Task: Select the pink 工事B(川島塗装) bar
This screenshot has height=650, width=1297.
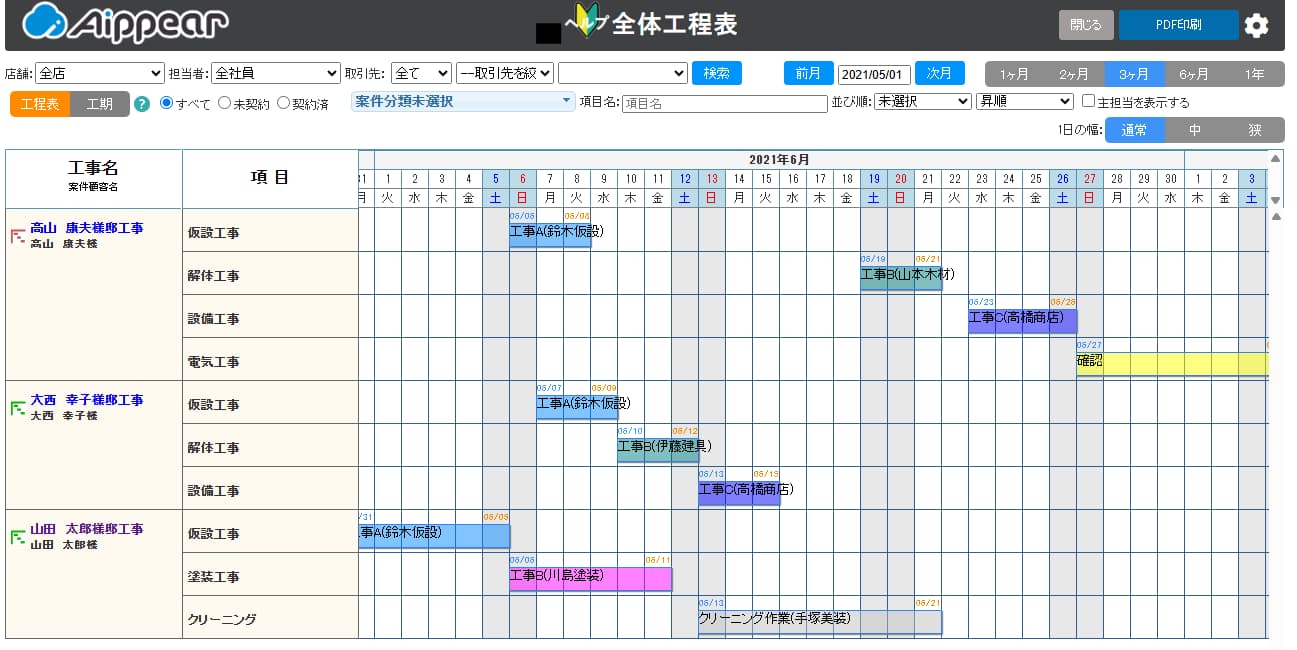Action: (x=591, y=579)
